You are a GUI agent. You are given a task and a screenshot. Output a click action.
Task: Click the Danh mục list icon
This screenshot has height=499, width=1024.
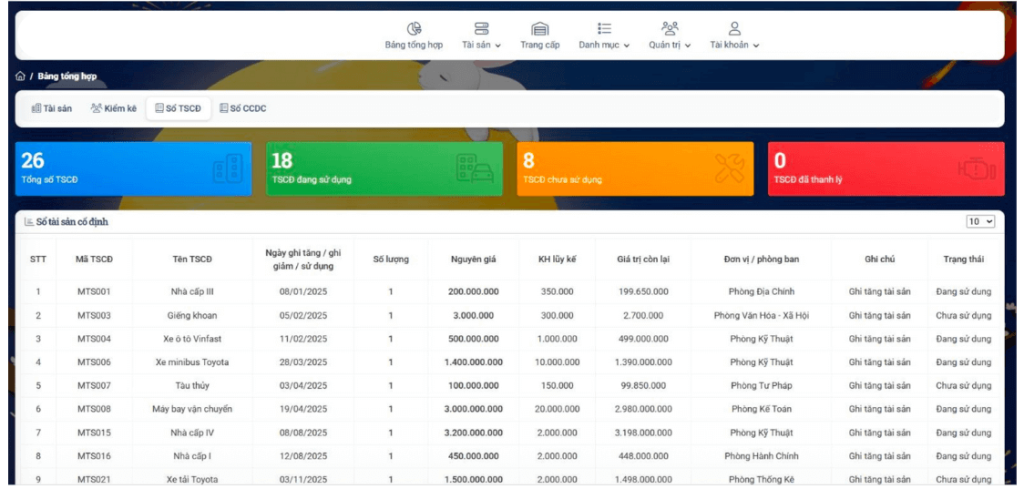604,28
